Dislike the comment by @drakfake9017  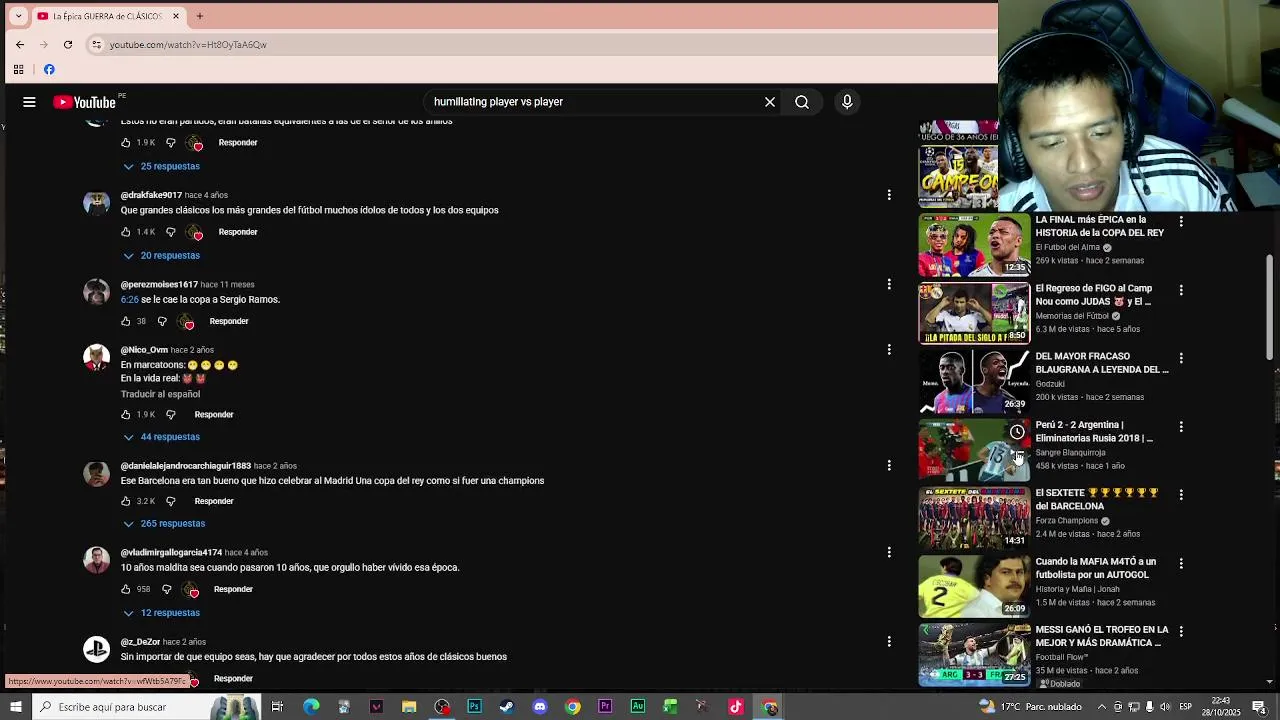170,232
